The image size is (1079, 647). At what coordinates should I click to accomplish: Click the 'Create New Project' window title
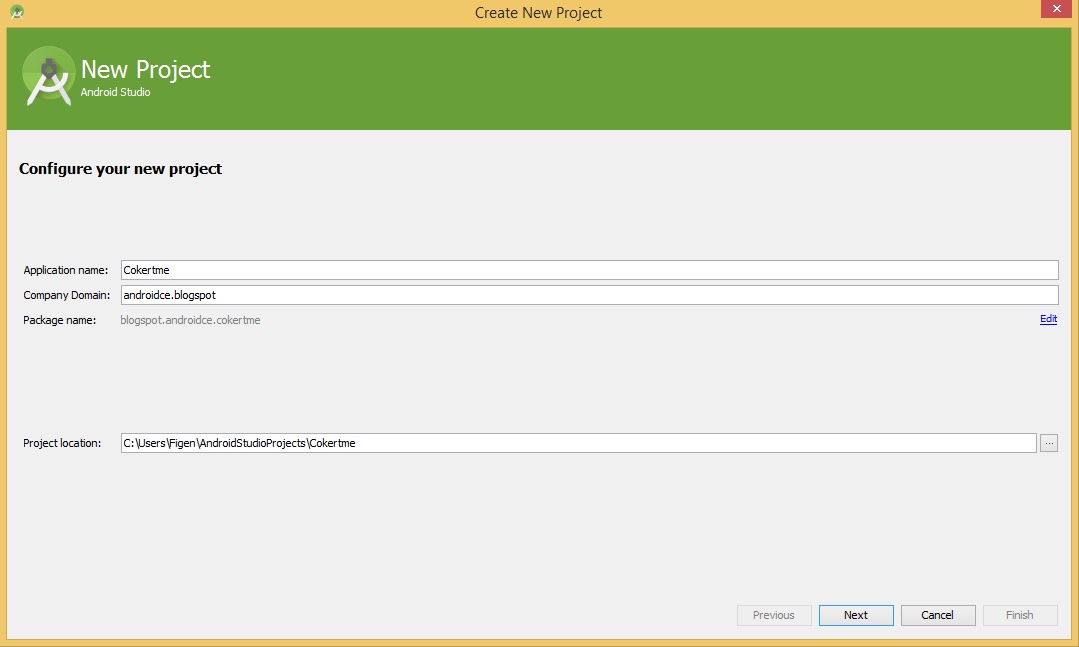pyautogui.click(x=538, y=13)
